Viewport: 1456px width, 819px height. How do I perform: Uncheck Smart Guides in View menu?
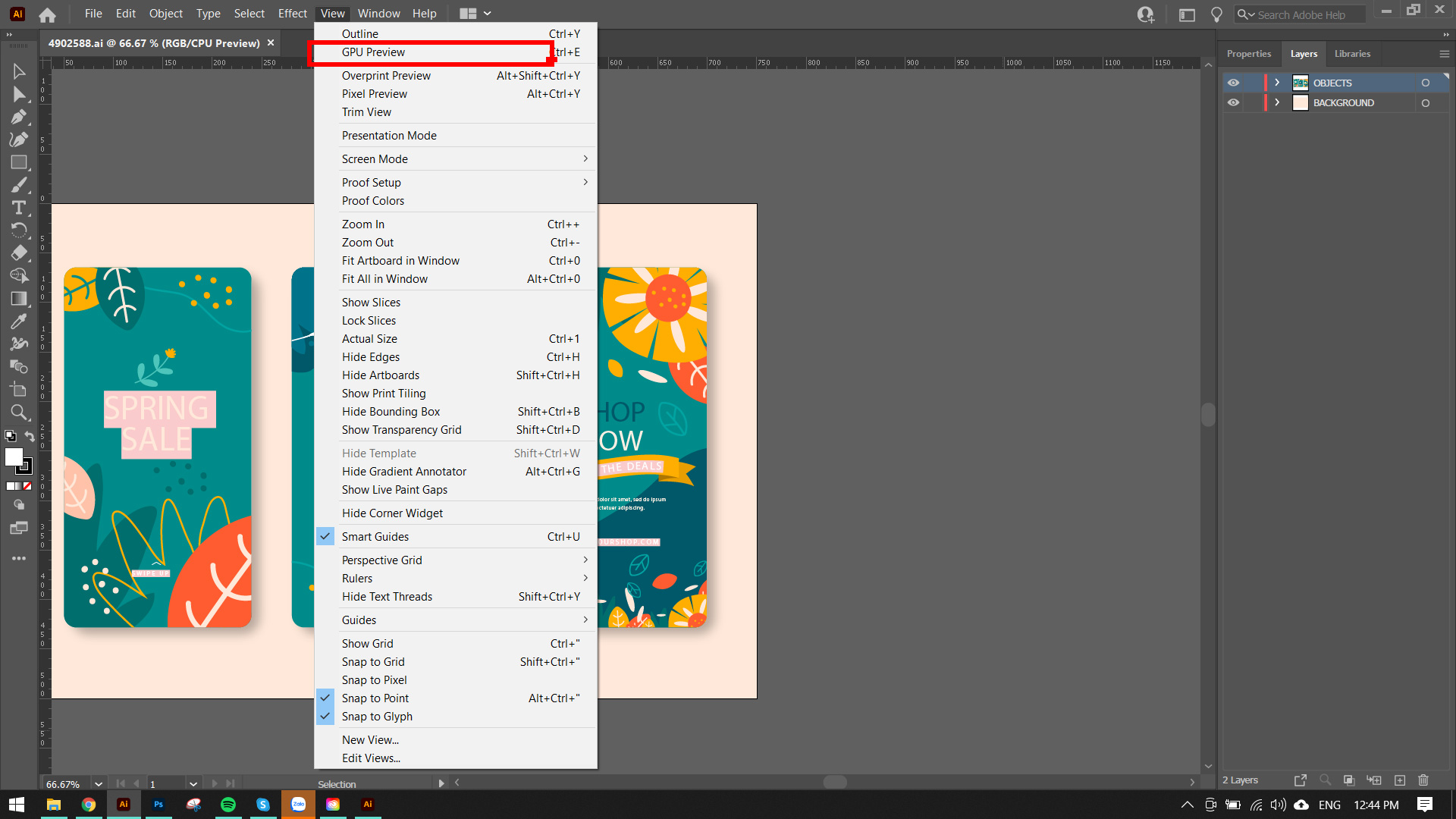point(375,537)
